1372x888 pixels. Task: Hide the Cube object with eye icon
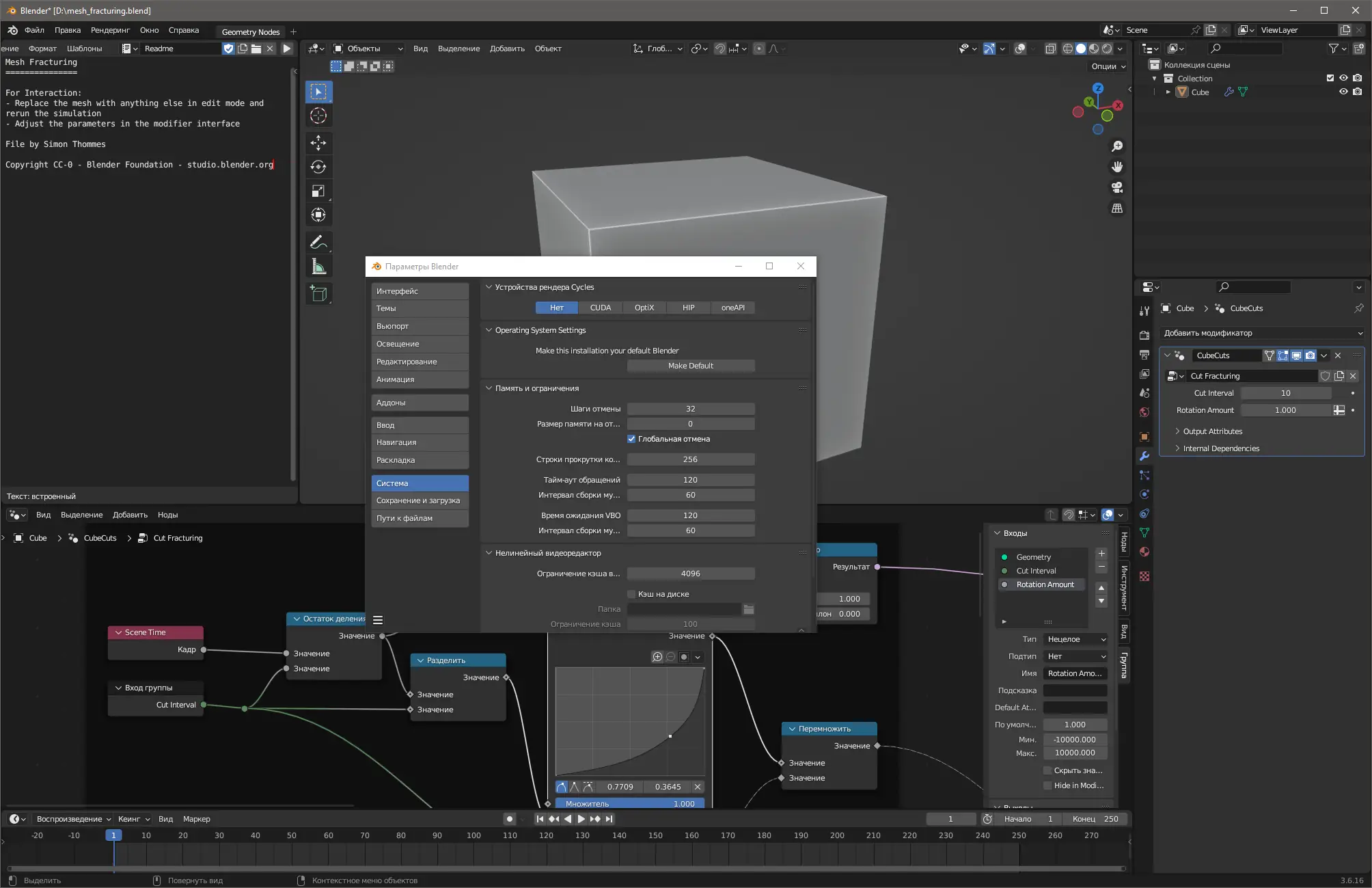(x=1343, y=92)
